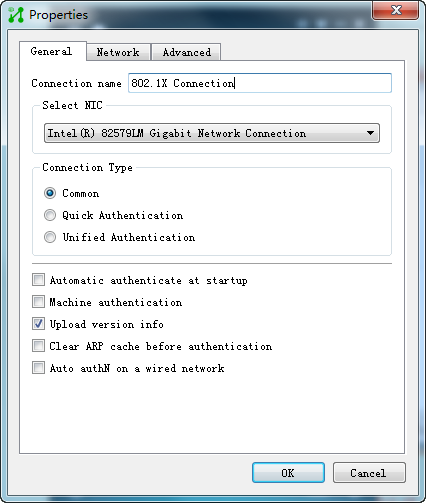The height and width of the screenshot is (503, 426).
Task: Expand the Select NIC dropdown arrow
Action: point(370,133)
